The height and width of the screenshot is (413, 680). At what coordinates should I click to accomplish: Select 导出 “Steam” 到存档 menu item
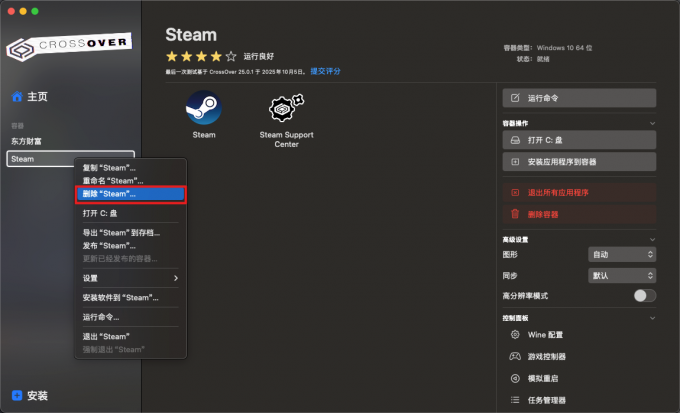coord(131,233)
